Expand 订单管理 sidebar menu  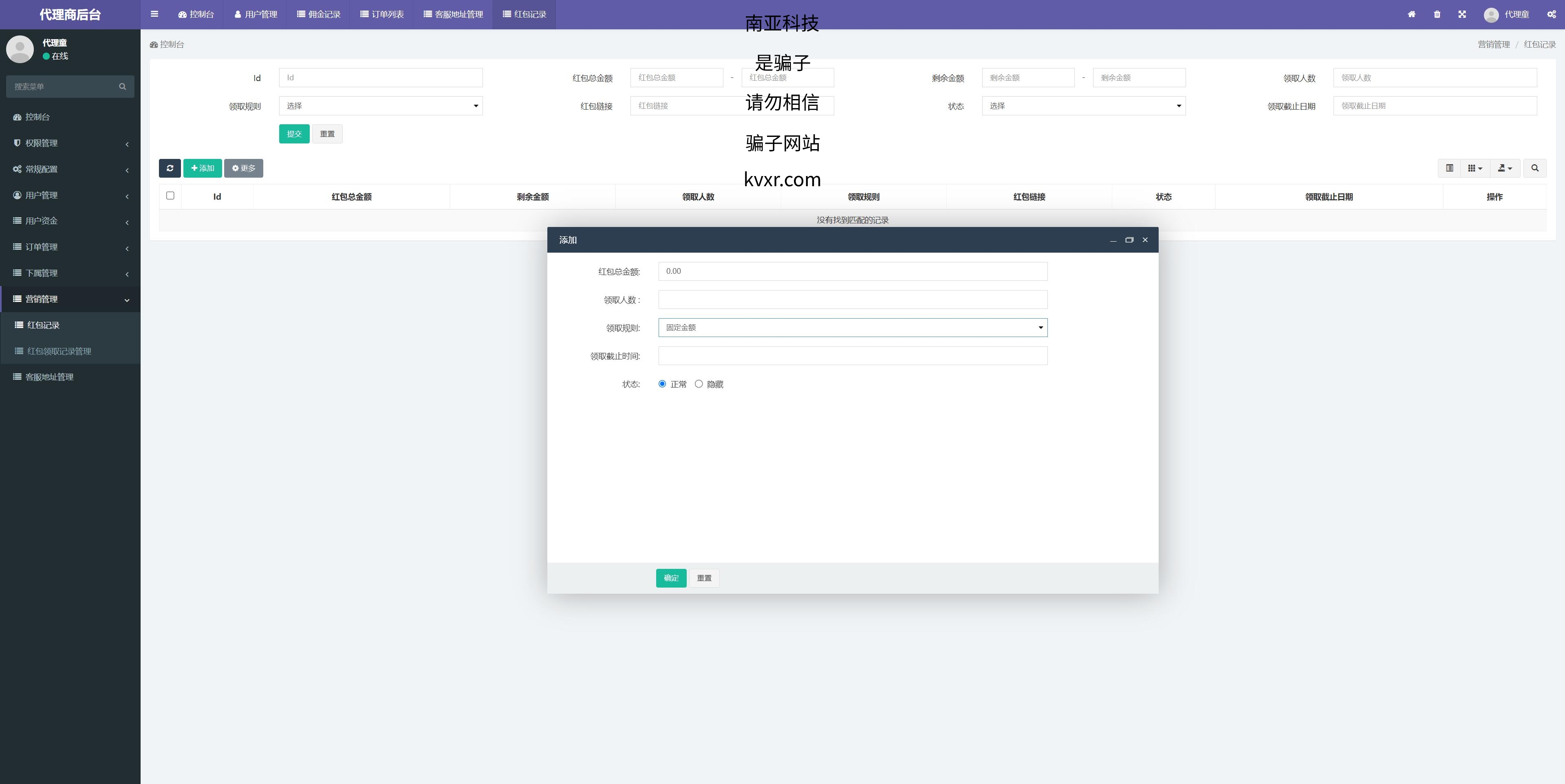70,247
